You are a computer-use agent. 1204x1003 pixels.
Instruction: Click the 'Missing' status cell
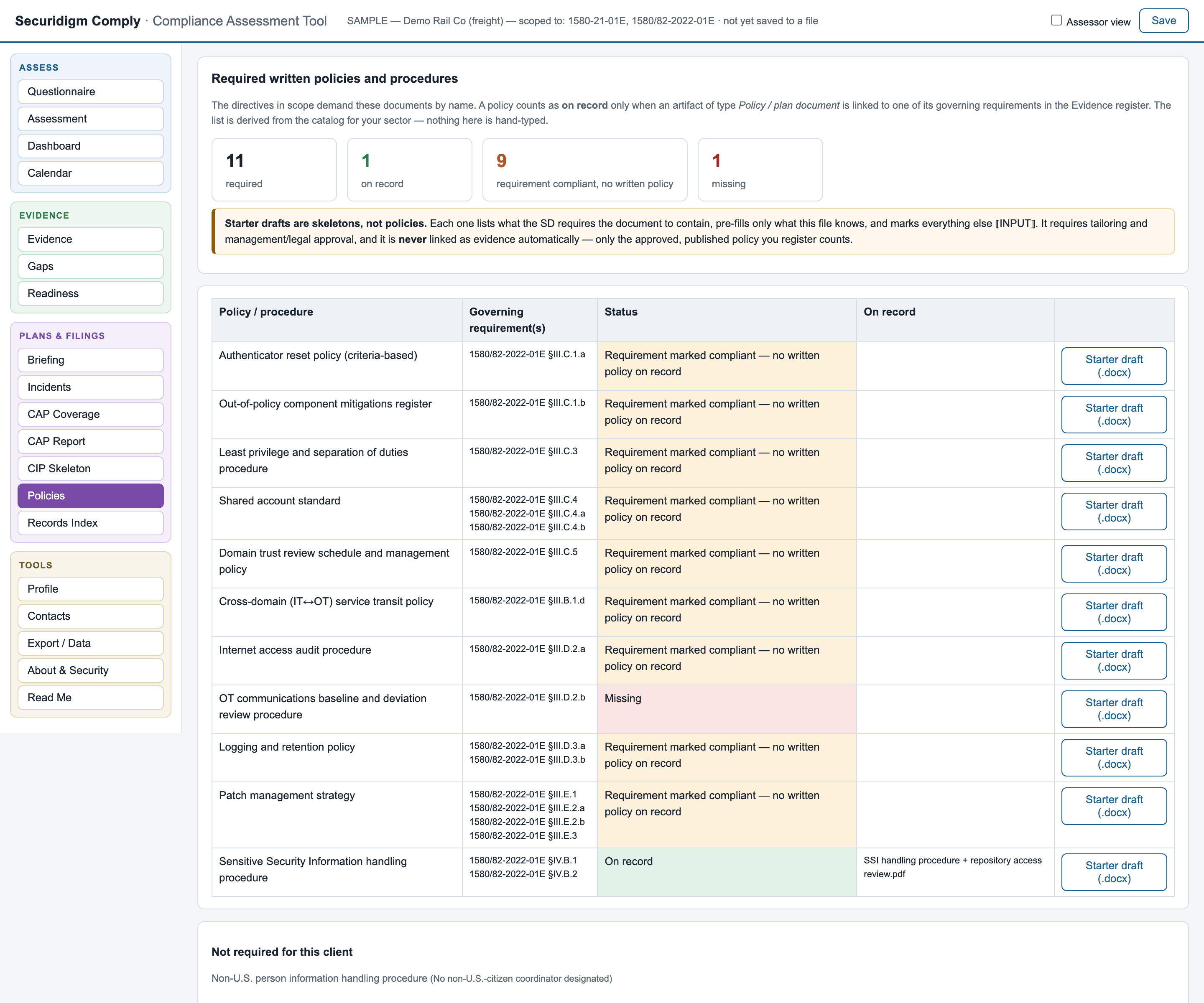(x=727, y=709)
